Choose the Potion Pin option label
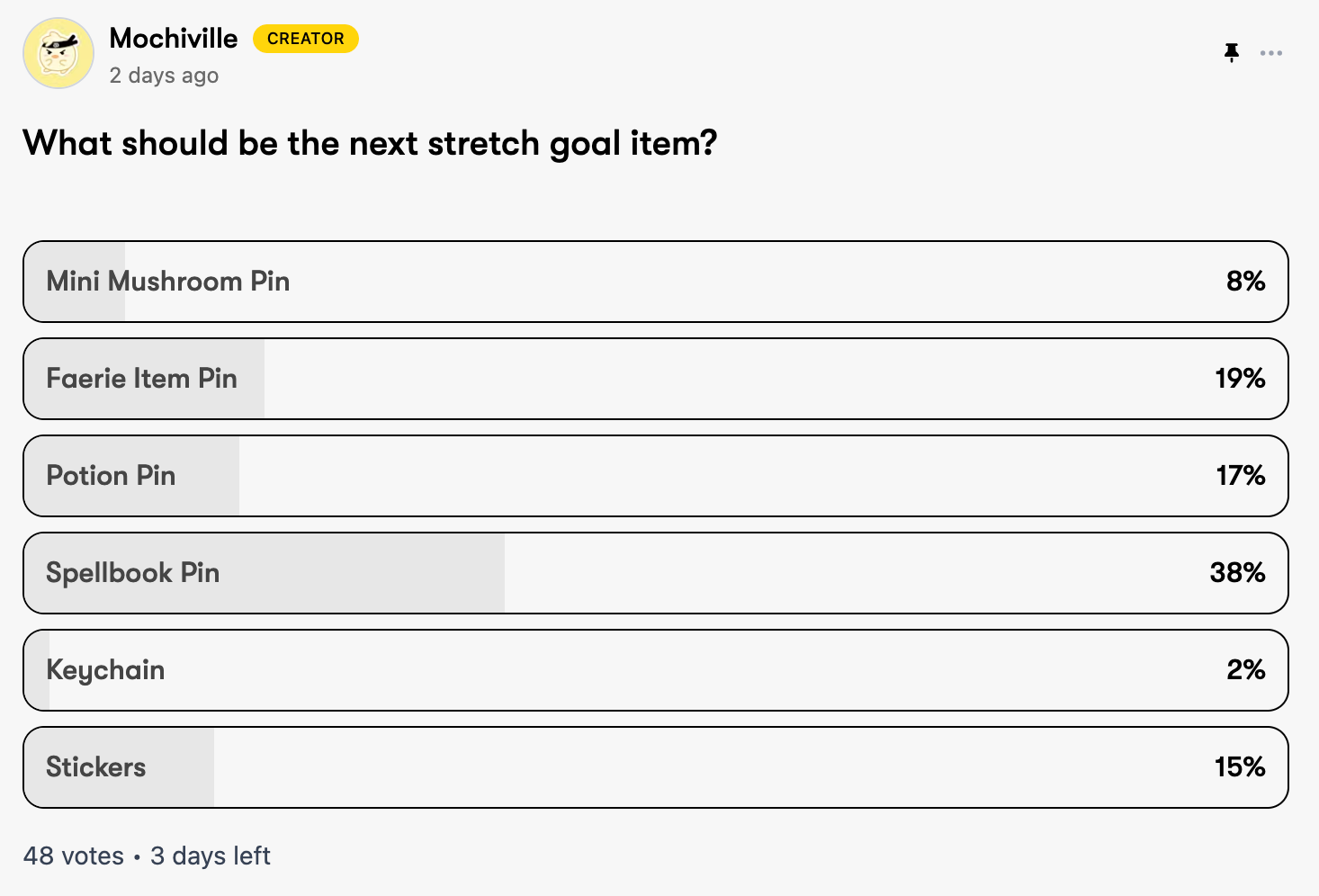Viewport: 1319px width, 896px height. pyautogui.click(x=112, y=476)
